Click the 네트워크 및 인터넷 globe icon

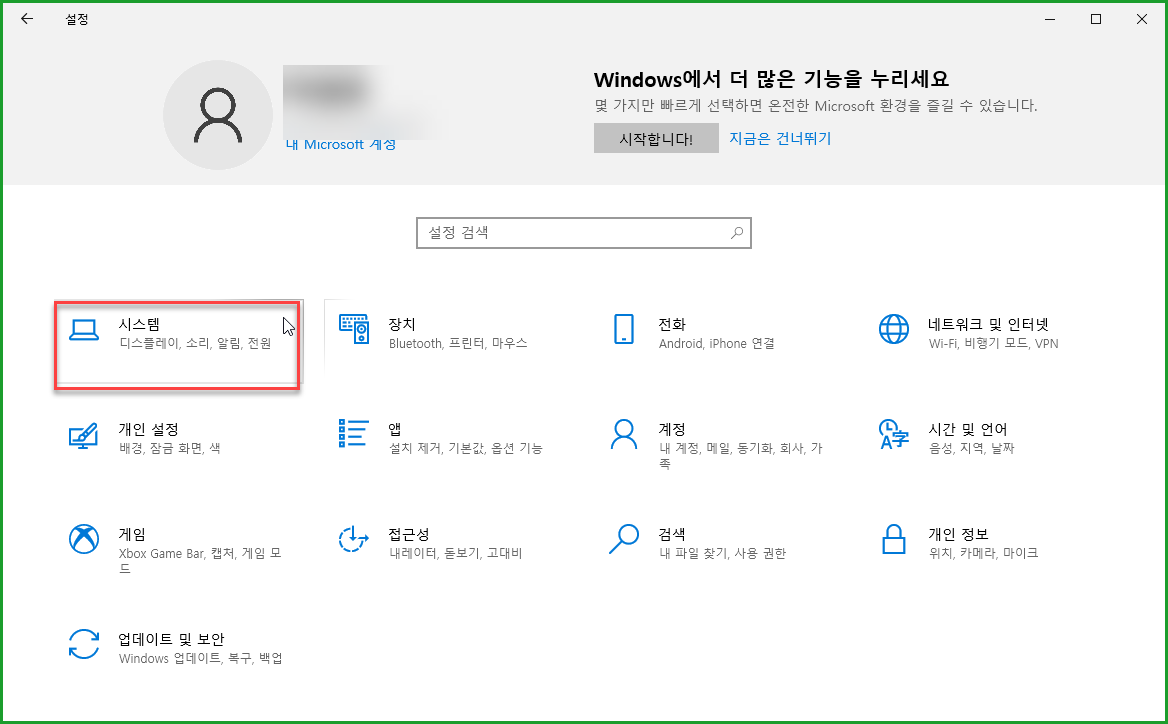[893, 328]
